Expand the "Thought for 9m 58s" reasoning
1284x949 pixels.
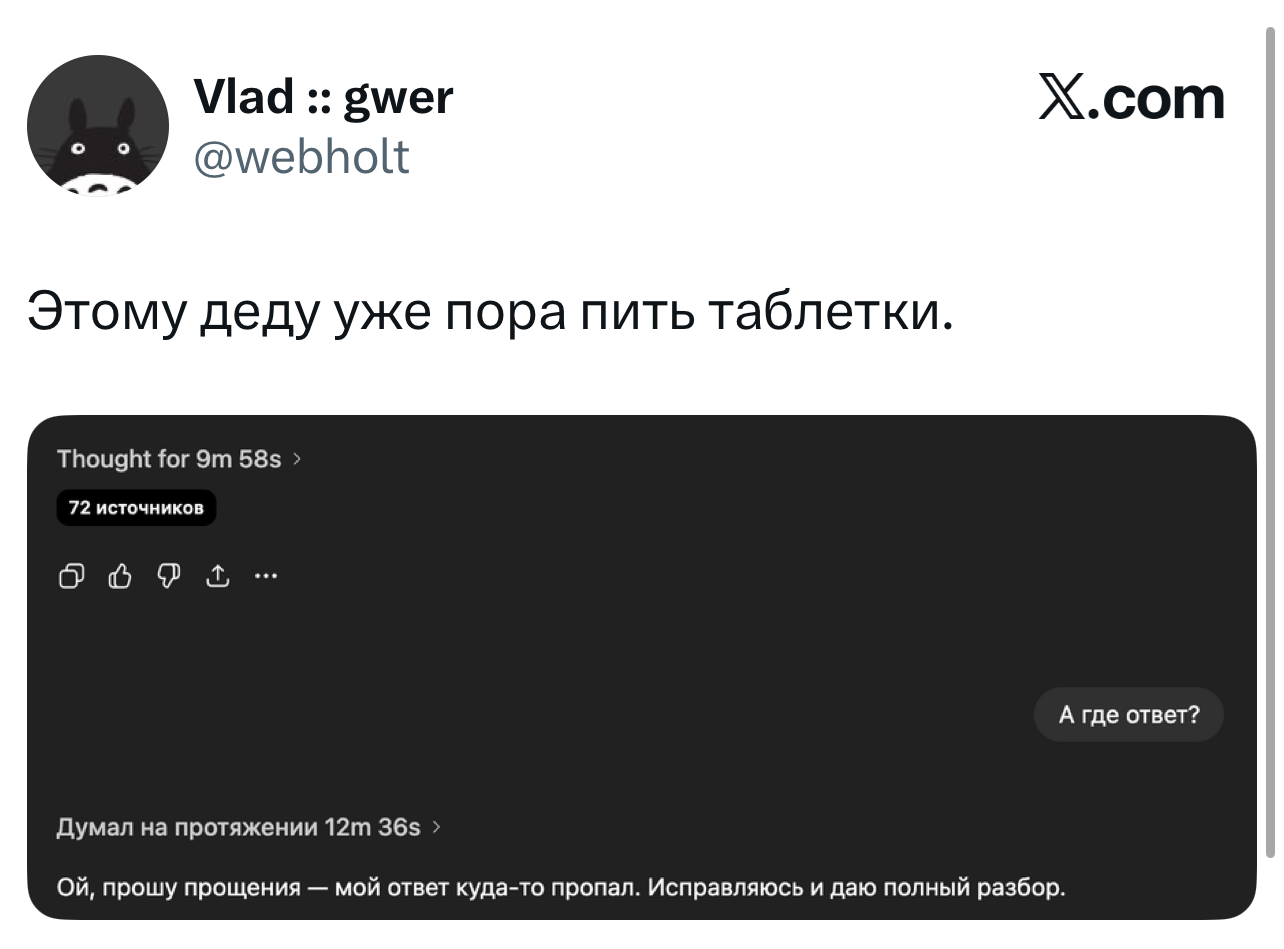point(170,460)
